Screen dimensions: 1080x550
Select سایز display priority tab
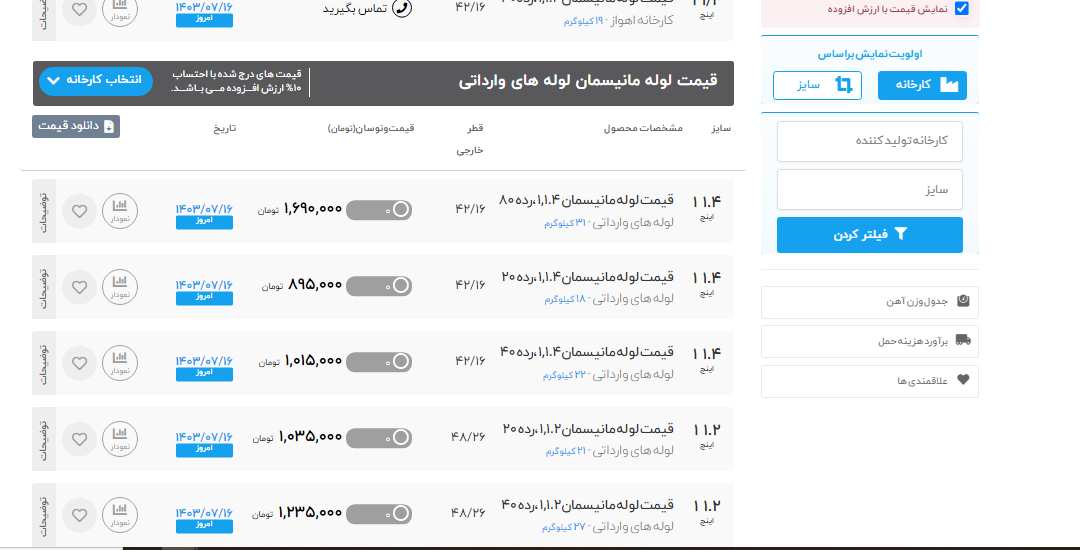[817, 86]
